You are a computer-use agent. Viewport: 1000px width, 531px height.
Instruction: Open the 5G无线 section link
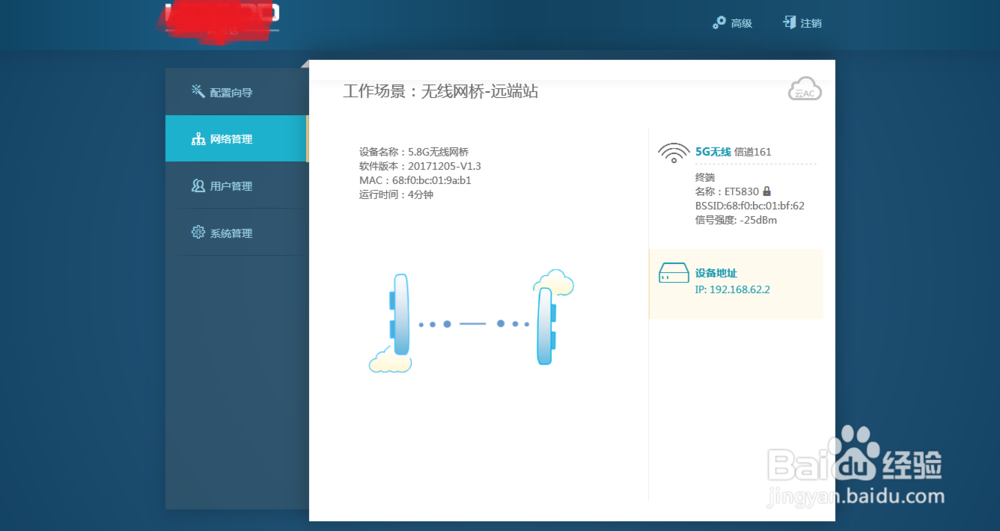713,152
